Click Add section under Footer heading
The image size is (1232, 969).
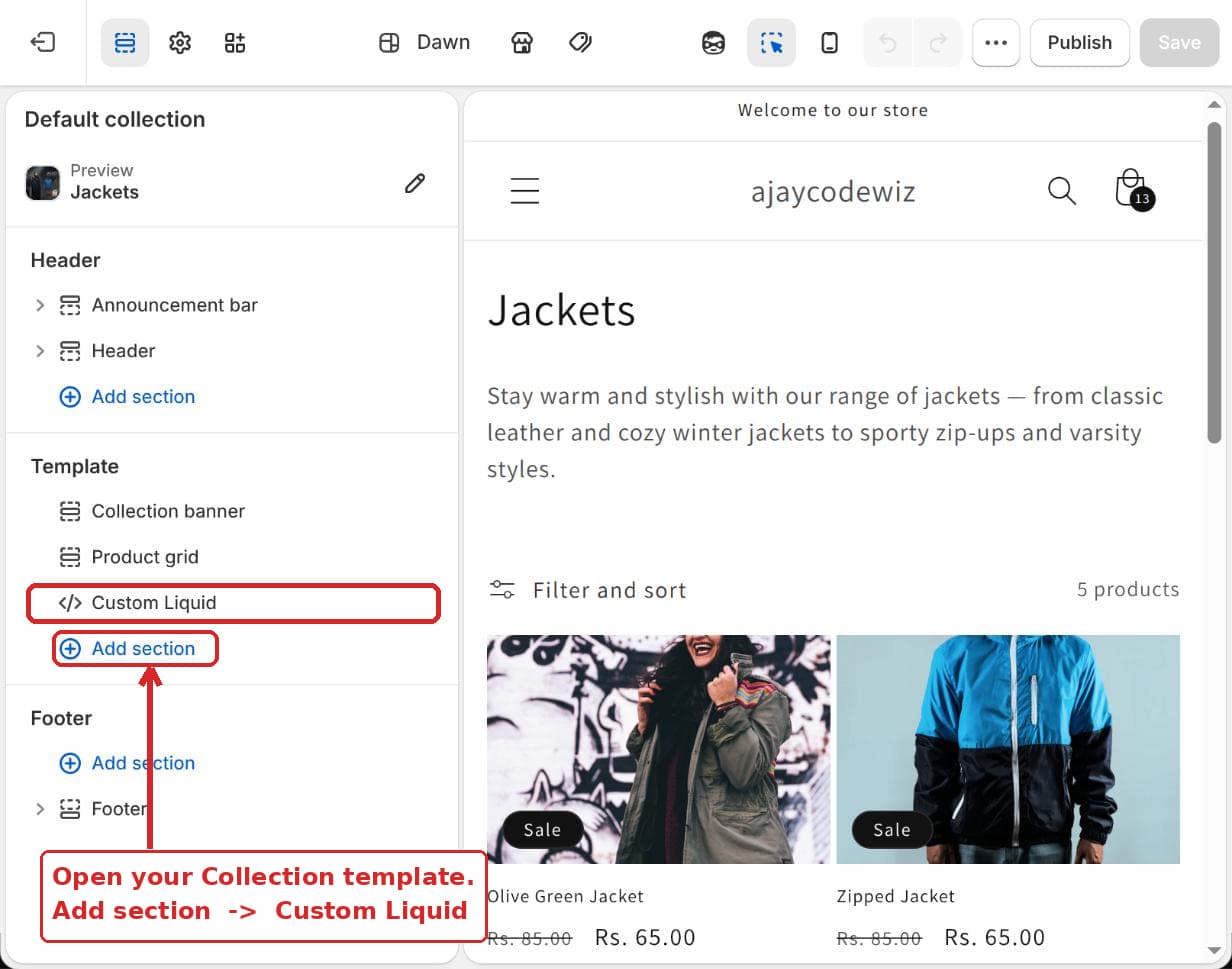[128, 763]
